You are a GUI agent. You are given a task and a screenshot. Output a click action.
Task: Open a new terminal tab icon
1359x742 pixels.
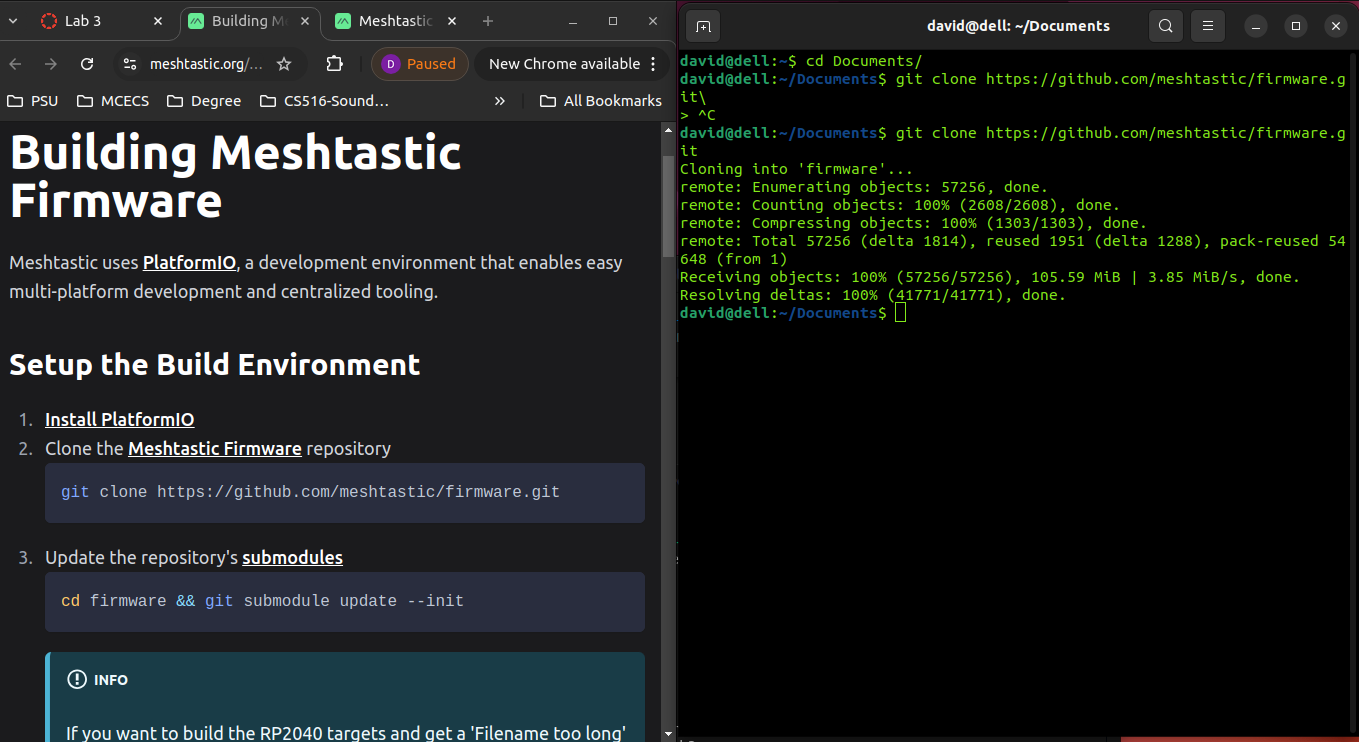[703, 27]
